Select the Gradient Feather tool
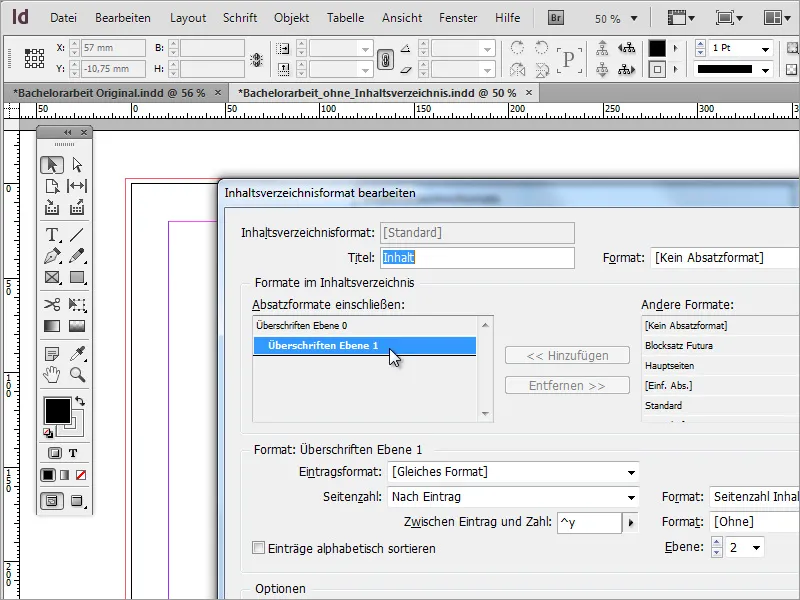800x600 pixels. [77, 326]
